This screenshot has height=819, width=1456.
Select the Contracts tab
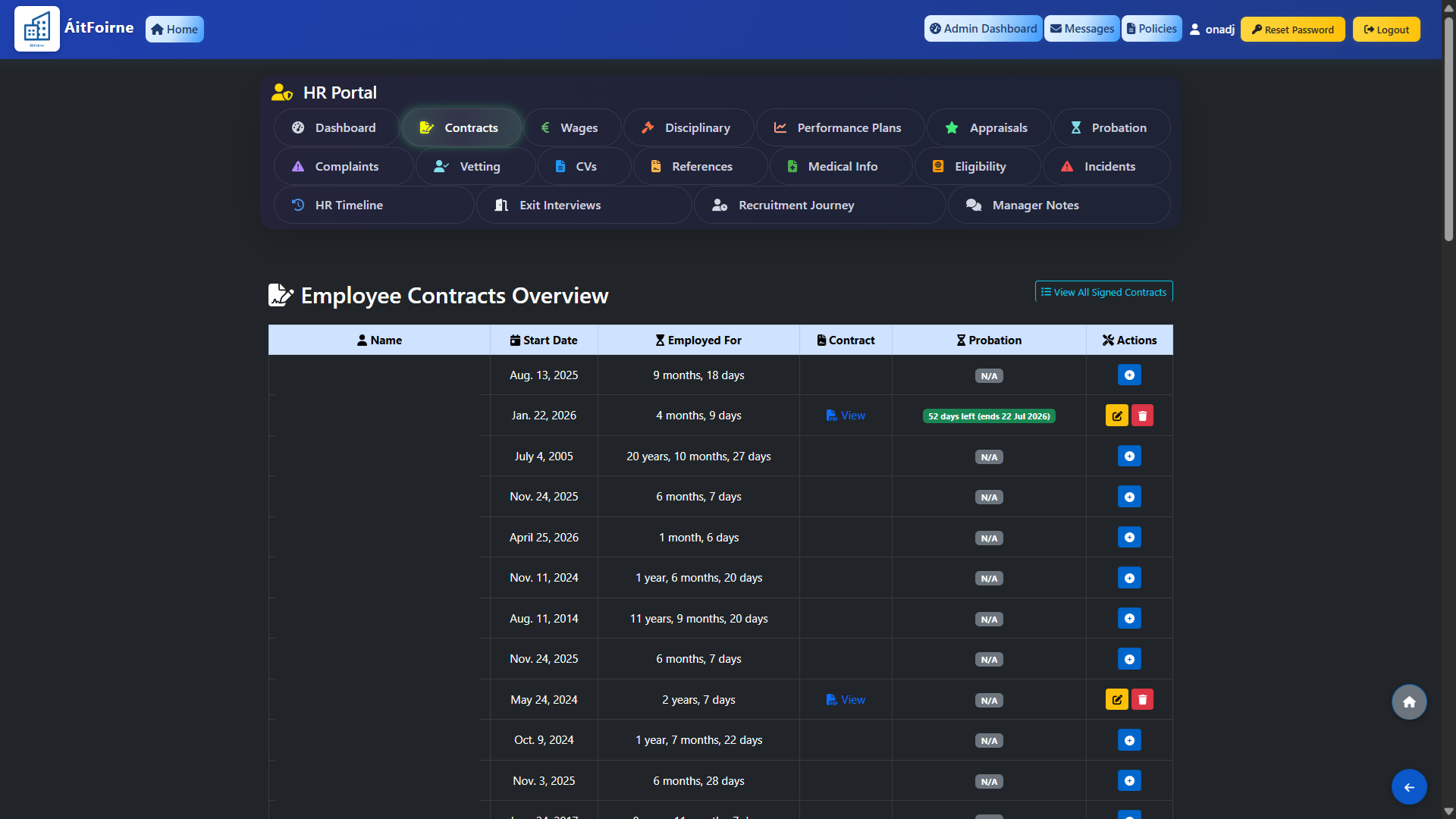[x=461, y=127]
